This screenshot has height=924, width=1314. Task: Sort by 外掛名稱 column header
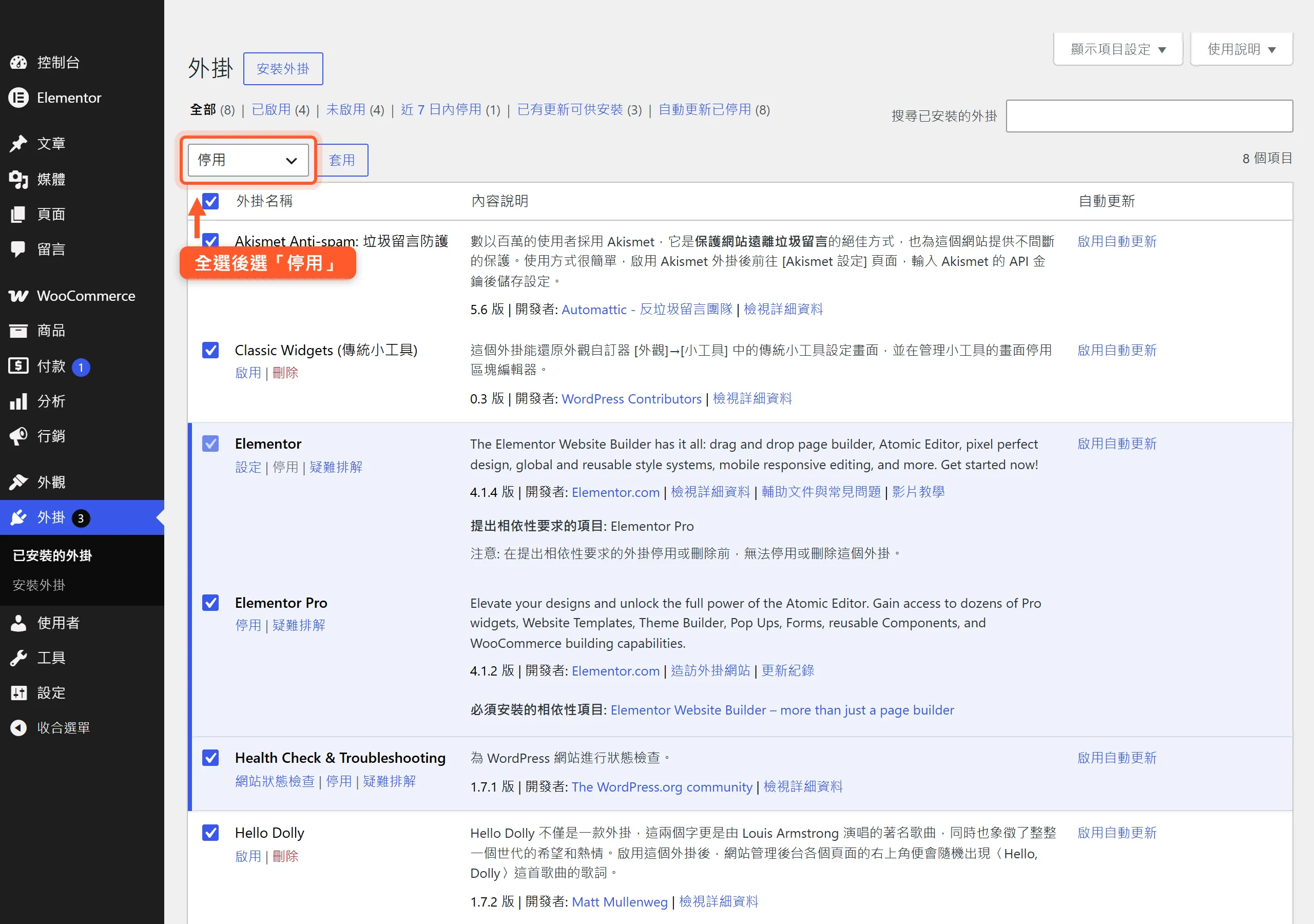coord(264,201)
